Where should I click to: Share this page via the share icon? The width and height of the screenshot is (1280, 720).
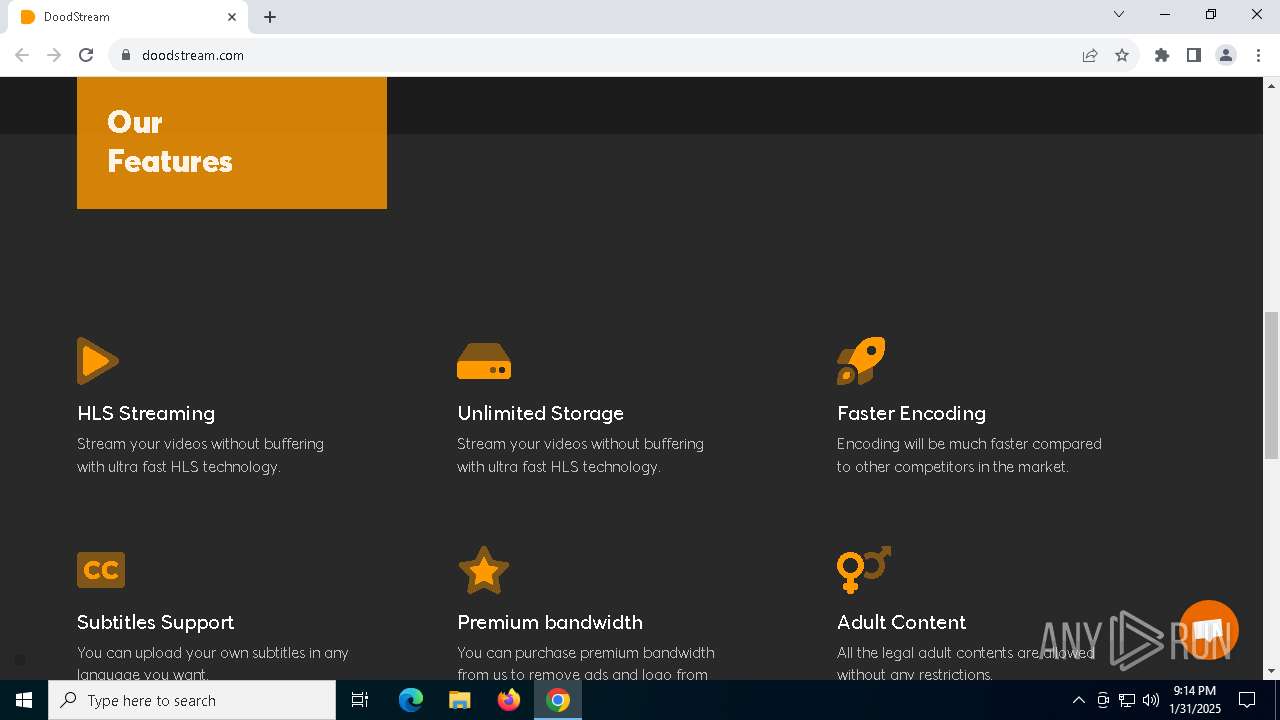pyautogui.click(x=1090, y=55)
